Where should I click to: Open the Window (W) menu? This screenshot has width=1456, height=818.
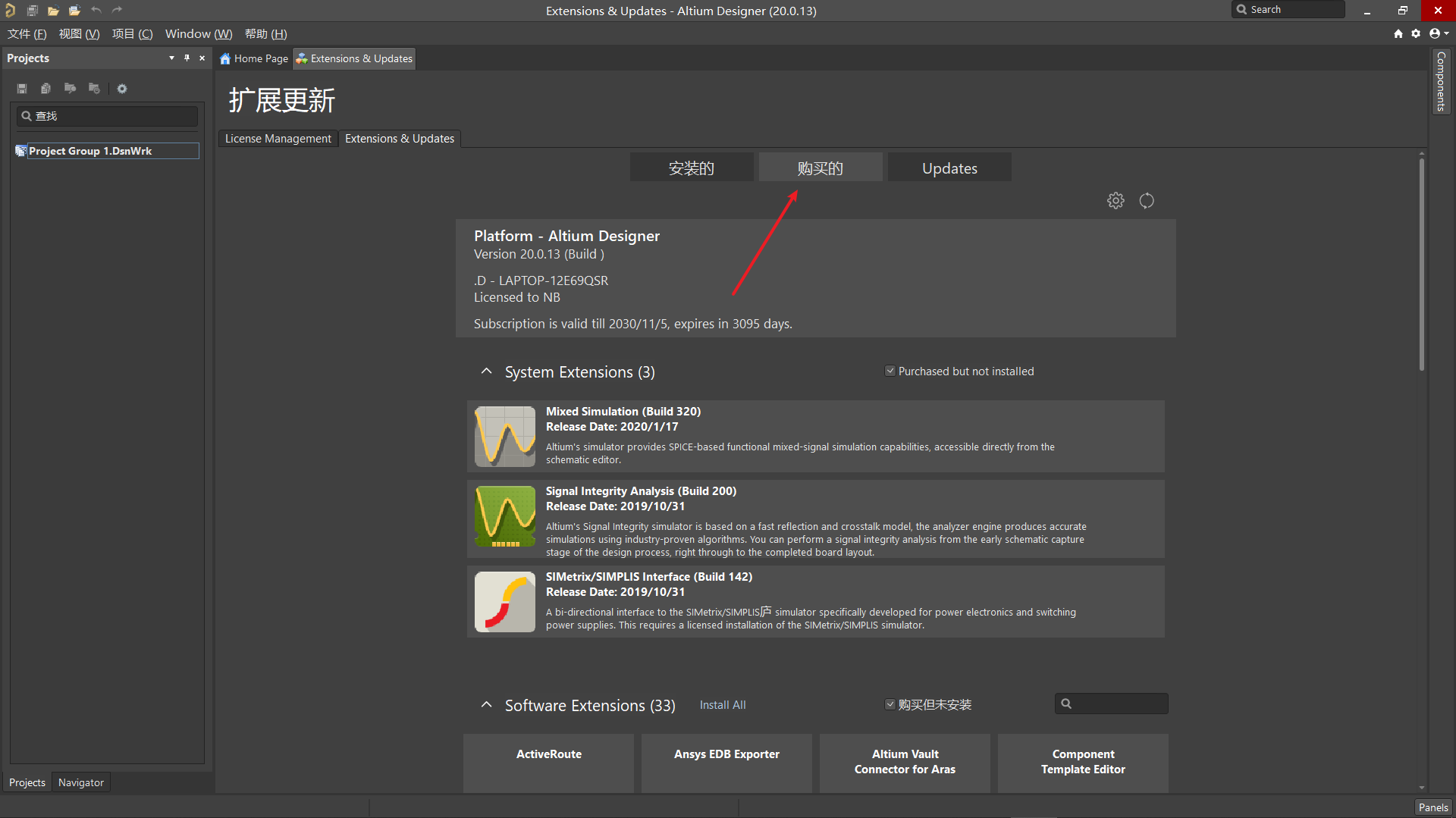[x=199, y=34]
